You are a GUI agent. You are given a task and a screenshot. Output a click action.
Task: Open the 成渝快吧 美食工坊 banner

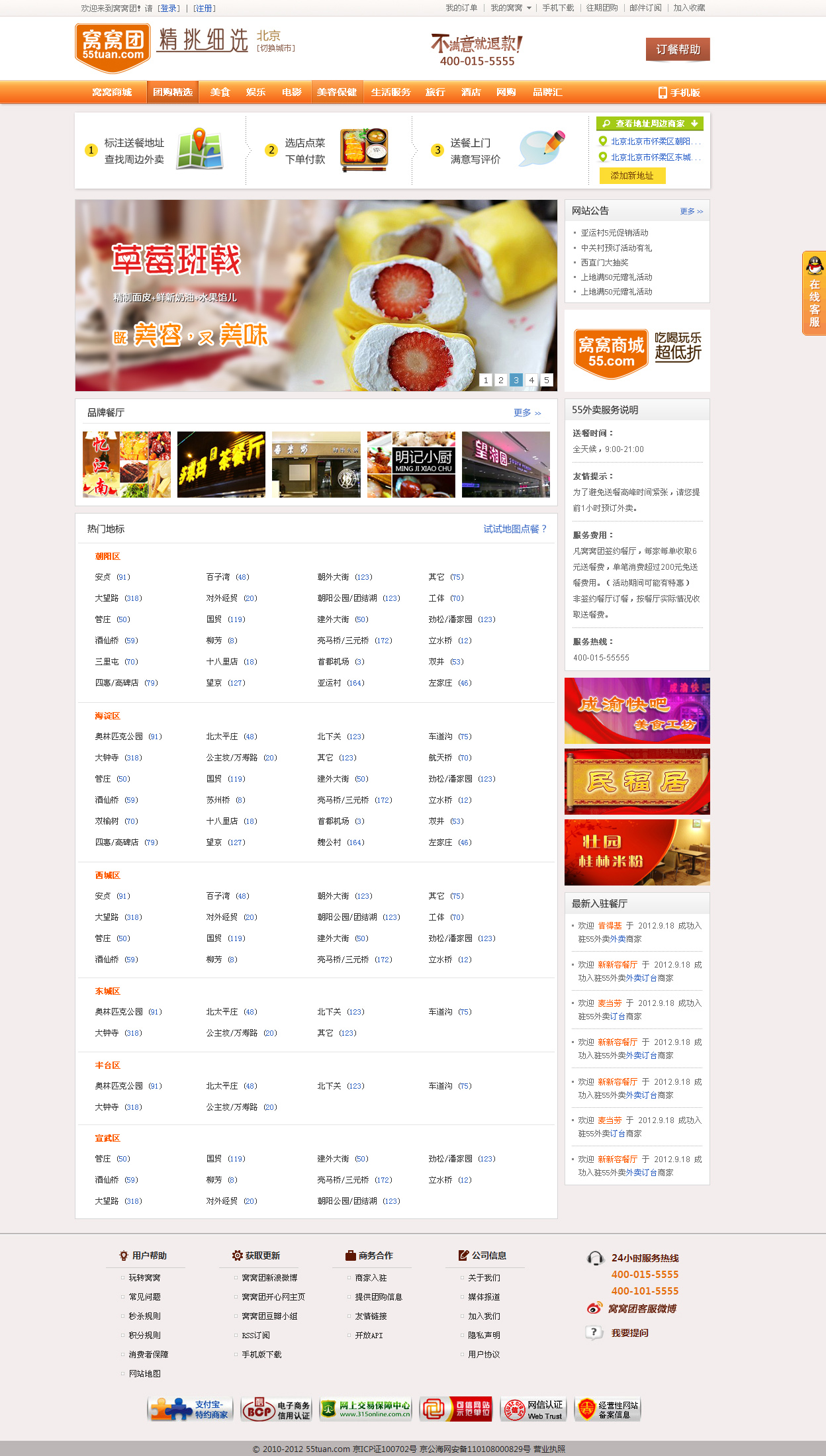pyautogui.click(x=637, y=711)
